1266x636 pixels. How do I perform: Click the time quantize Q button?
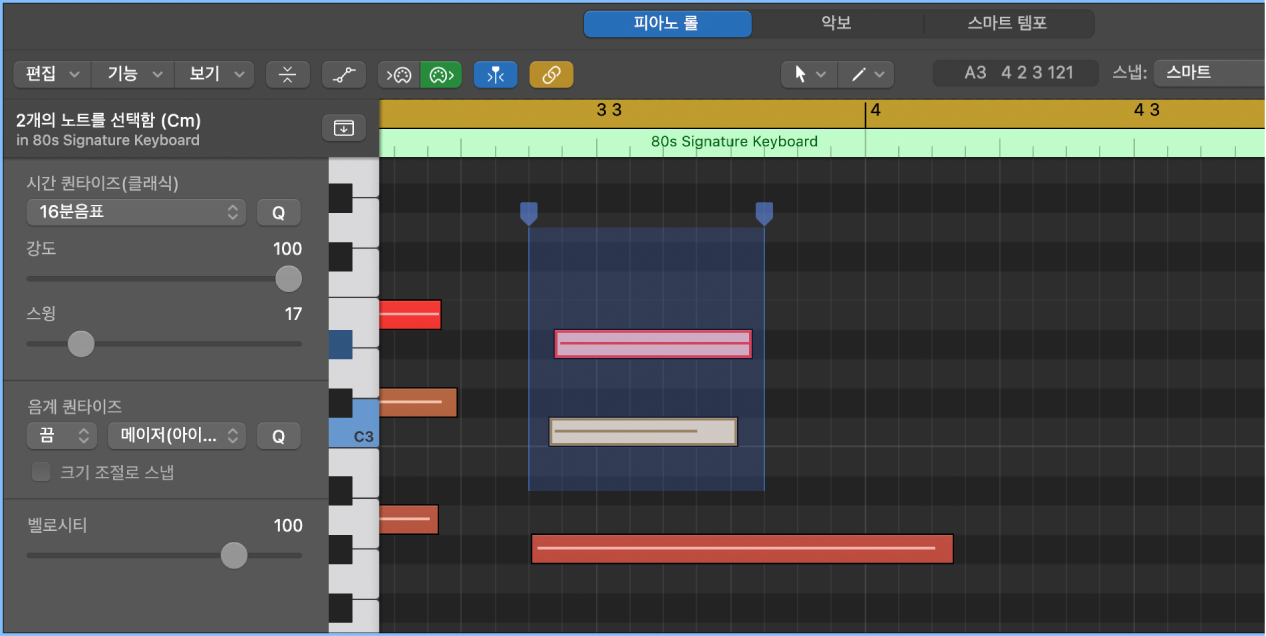pos(278,212)
